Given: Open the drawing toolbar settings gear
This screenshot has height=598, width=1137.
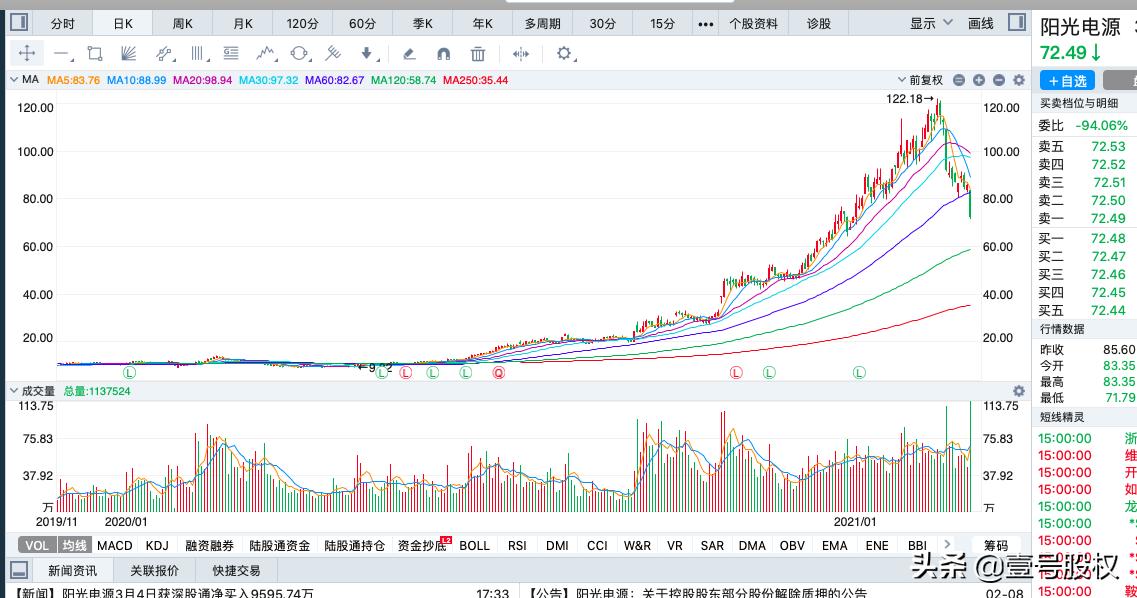Looking at the screenshot, I should [565, 55].
